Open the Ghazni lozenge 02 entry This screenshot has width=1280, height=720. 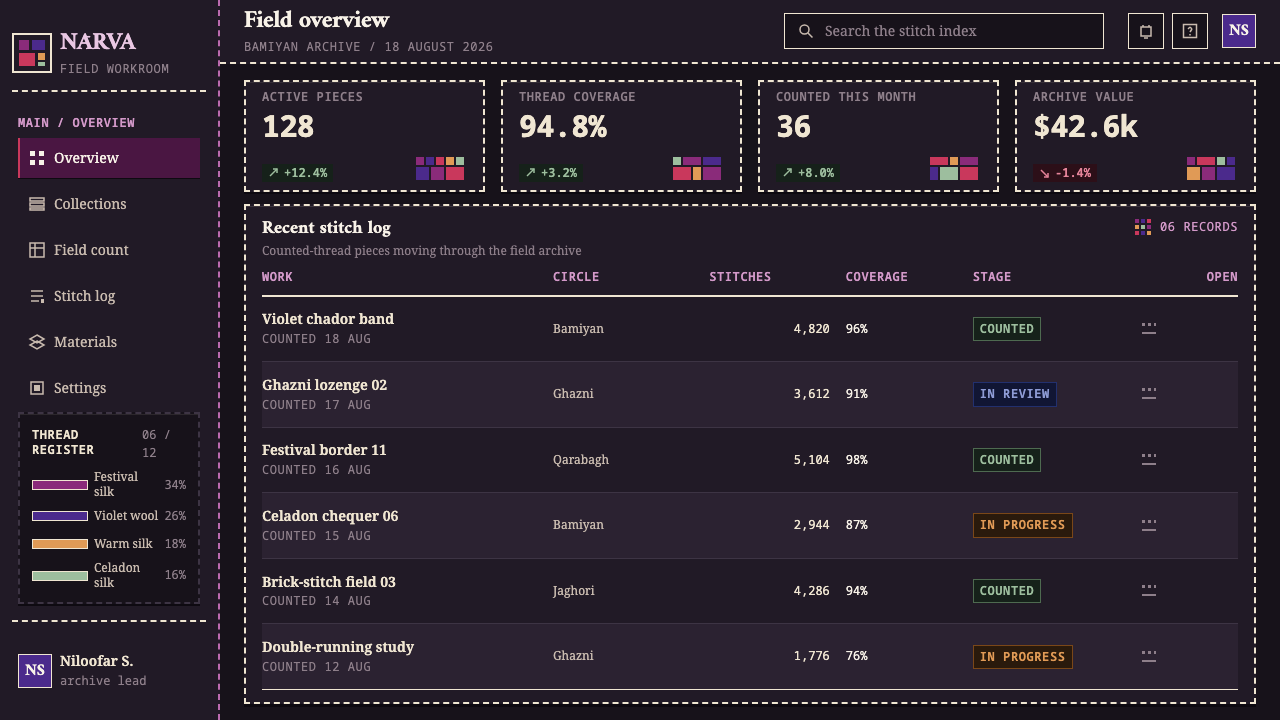click(324, 385)
